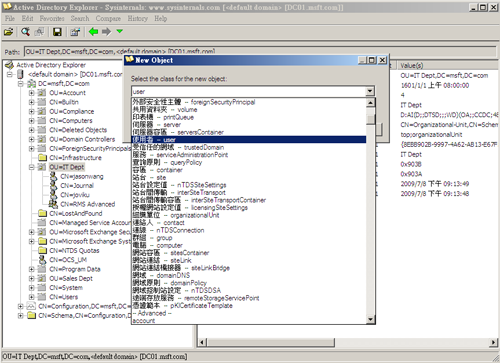Image resolution: width=500 pixels, height=363 pixels.
Task: Click class list scrollbar up arrow
Action: coord(370,102)
